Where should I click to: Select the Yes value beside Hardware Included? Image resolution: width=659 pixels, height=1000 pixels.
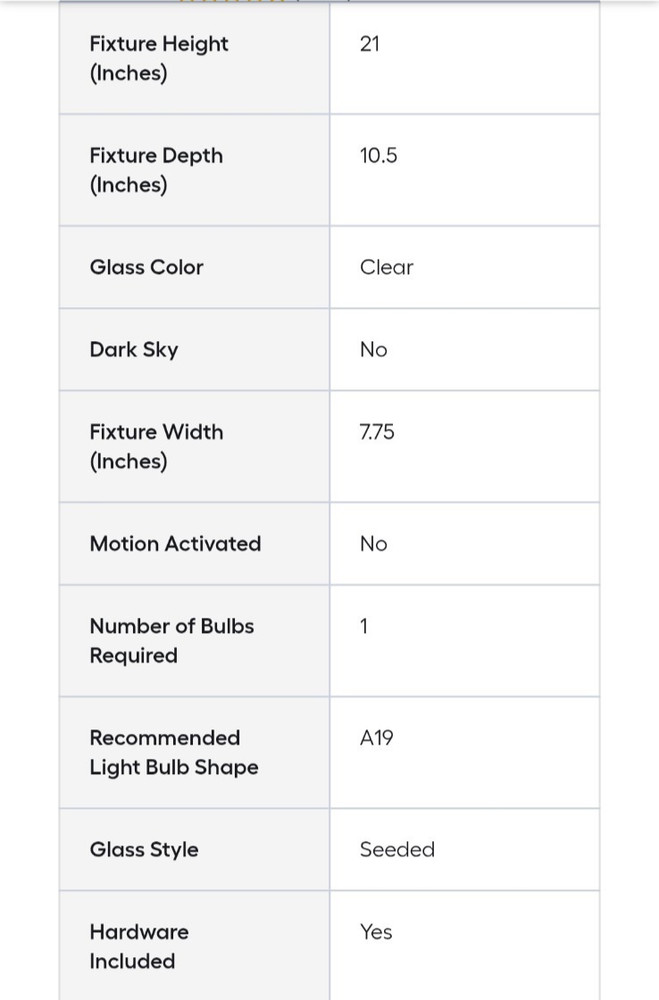(376, 932)
